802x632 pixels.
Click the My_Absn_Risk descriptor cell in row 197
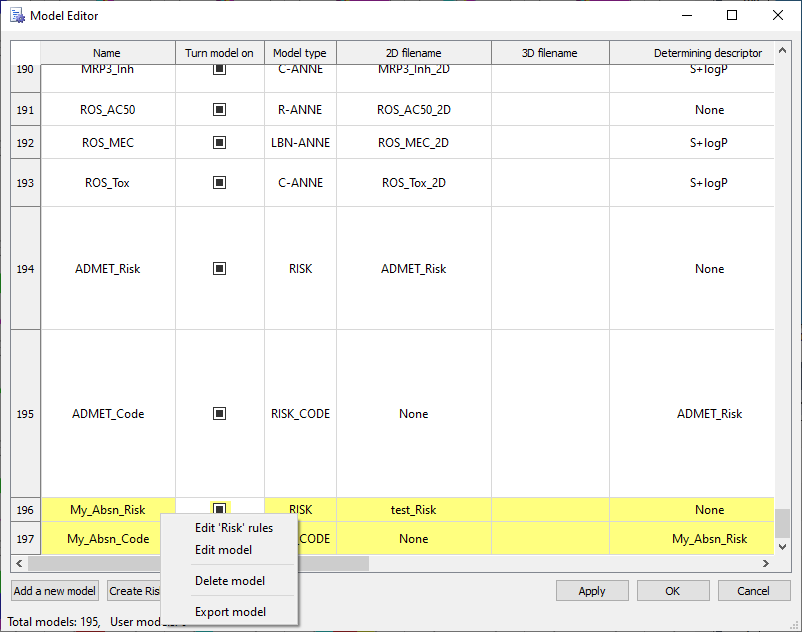pos(692,538)
